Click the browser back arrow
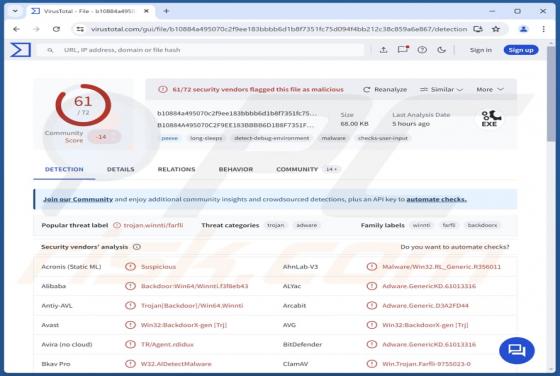The image size is (560, 376). click(16, 29)
